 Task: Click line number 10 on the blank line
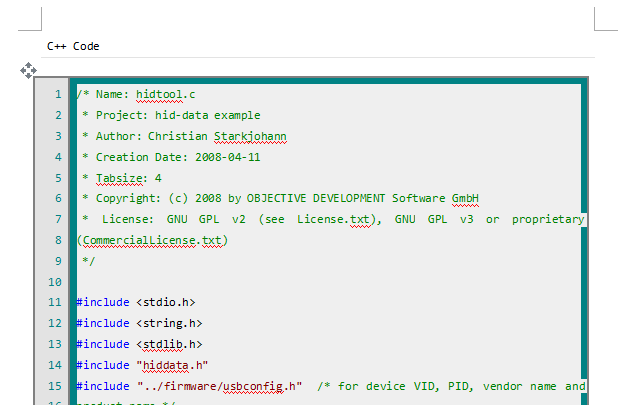click(56, 282)
